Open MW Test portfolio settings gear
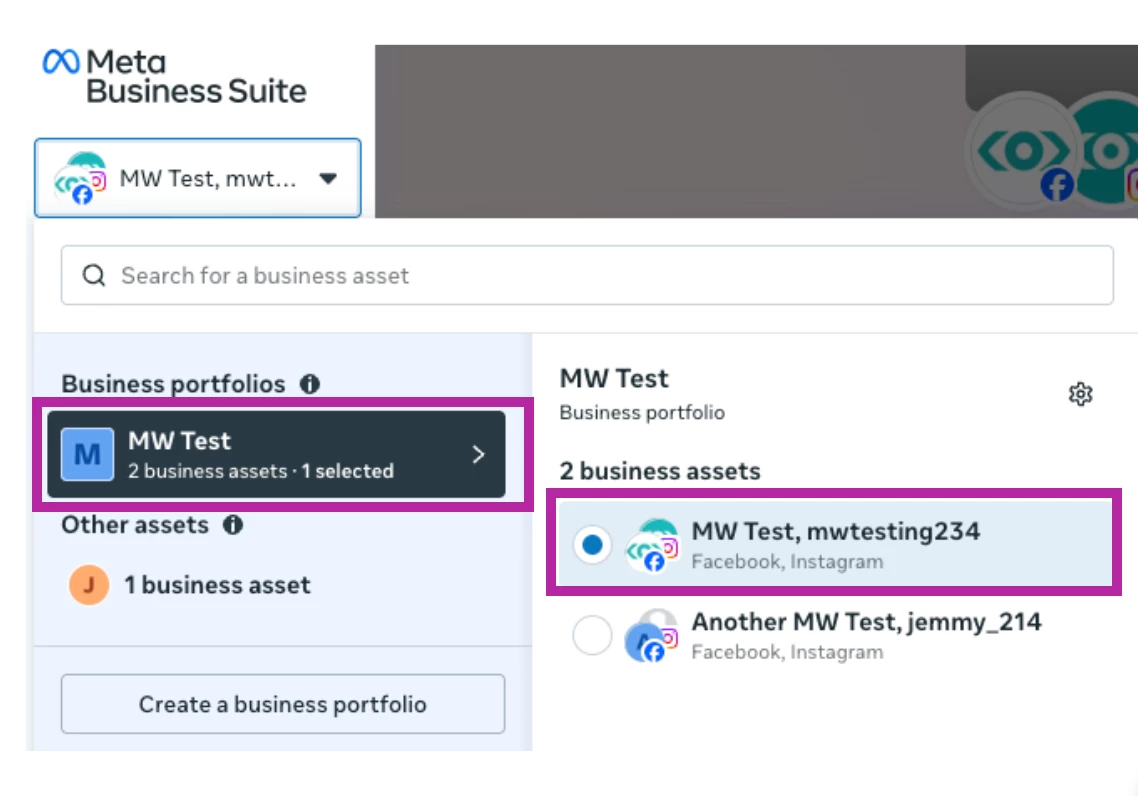1138x796 pixels. click(x=1081, y=394)
